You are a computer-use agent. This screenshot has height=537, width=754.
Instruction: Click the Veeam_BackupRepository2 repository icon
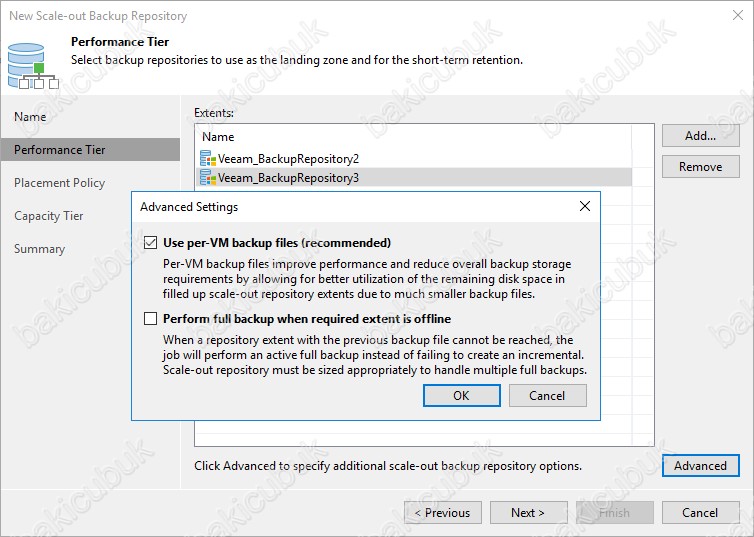coord(208,159)
